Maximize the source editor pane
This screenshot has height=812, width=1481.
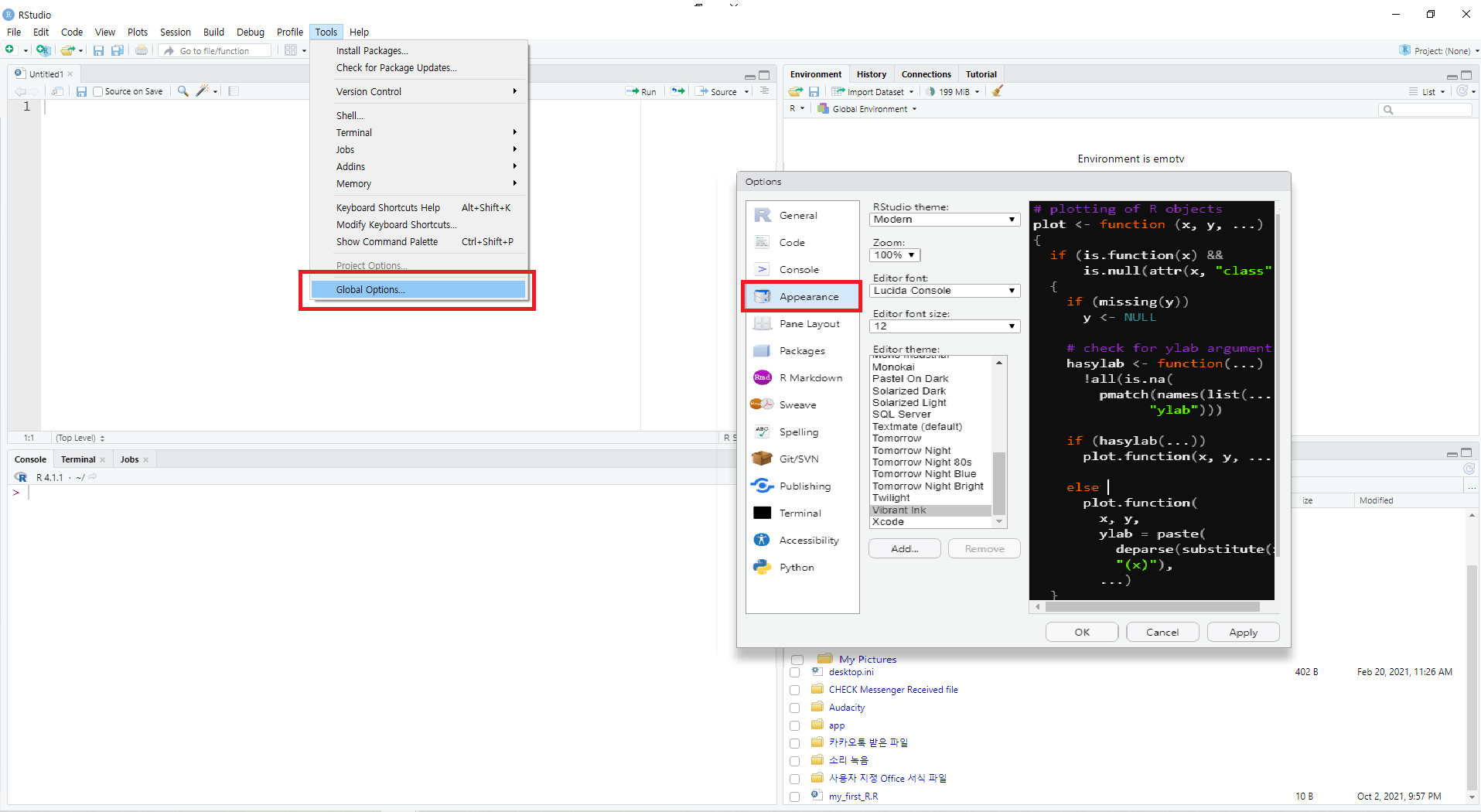[x=764, y=76]
